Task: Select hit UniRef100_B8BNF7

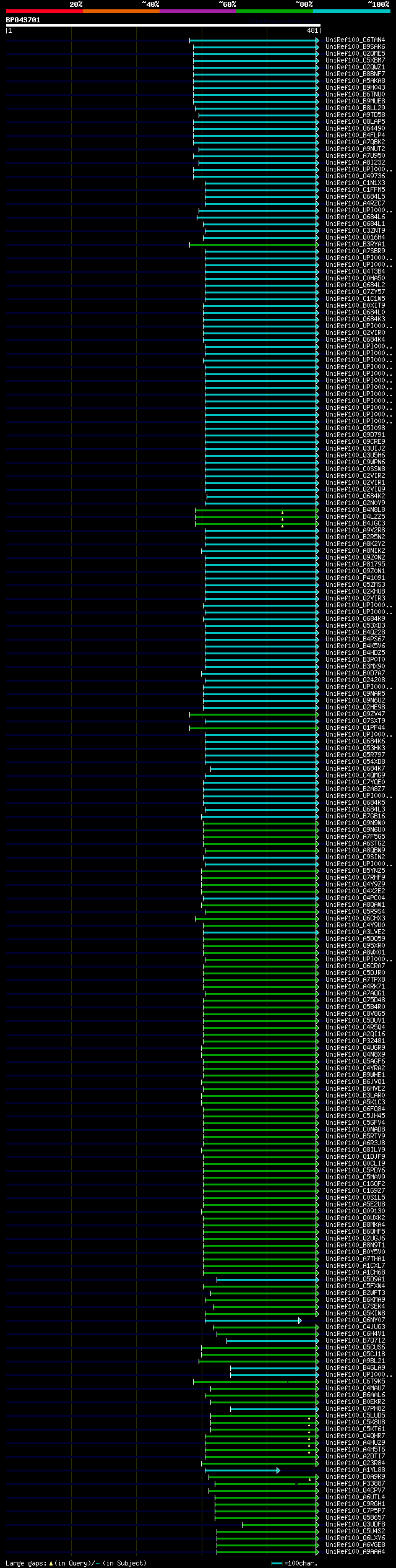Action: (x=355, y=74)
